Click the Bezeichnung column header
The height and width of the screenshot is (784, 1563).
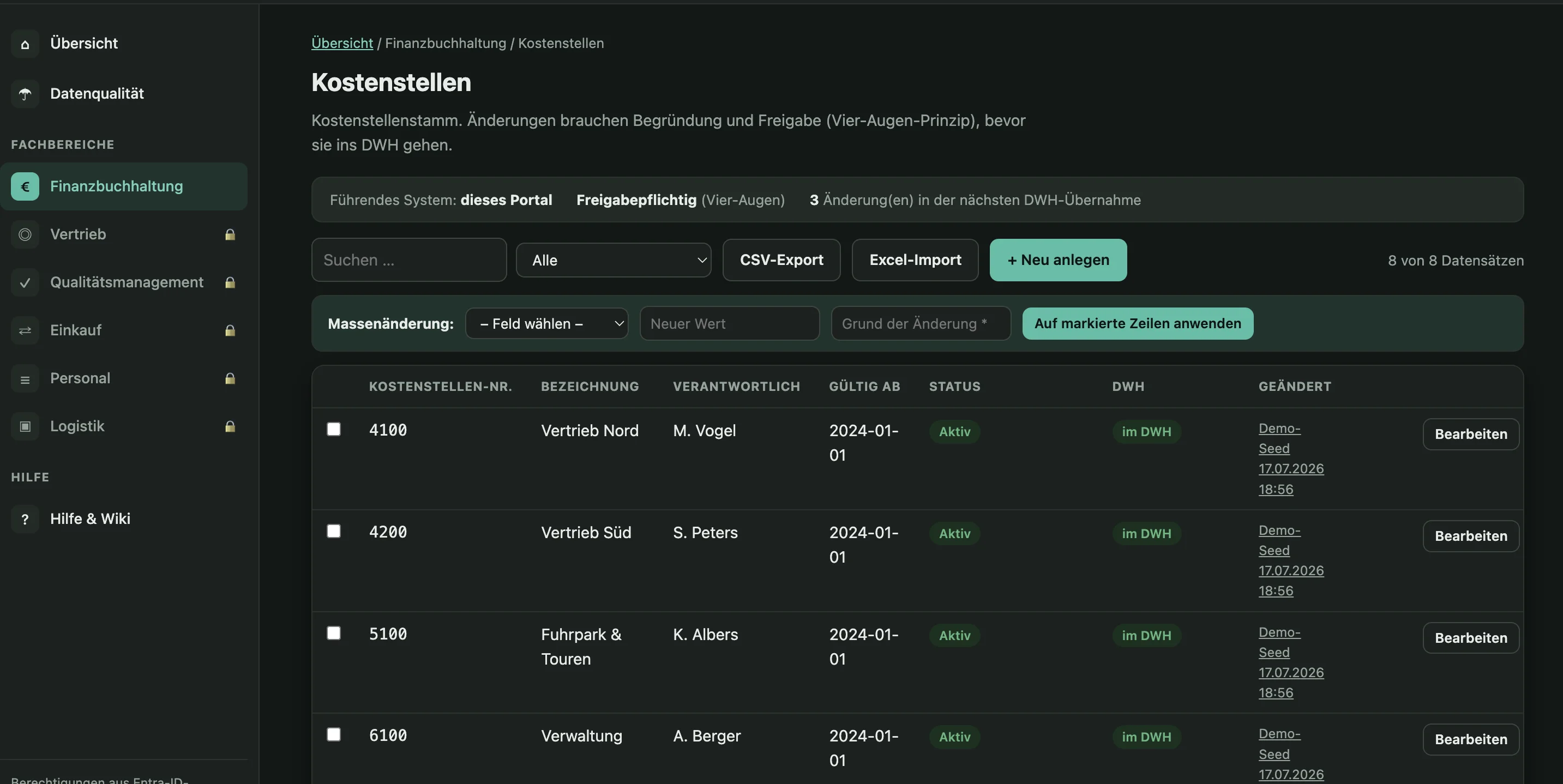pyautogui.click(x=590, y=387)
